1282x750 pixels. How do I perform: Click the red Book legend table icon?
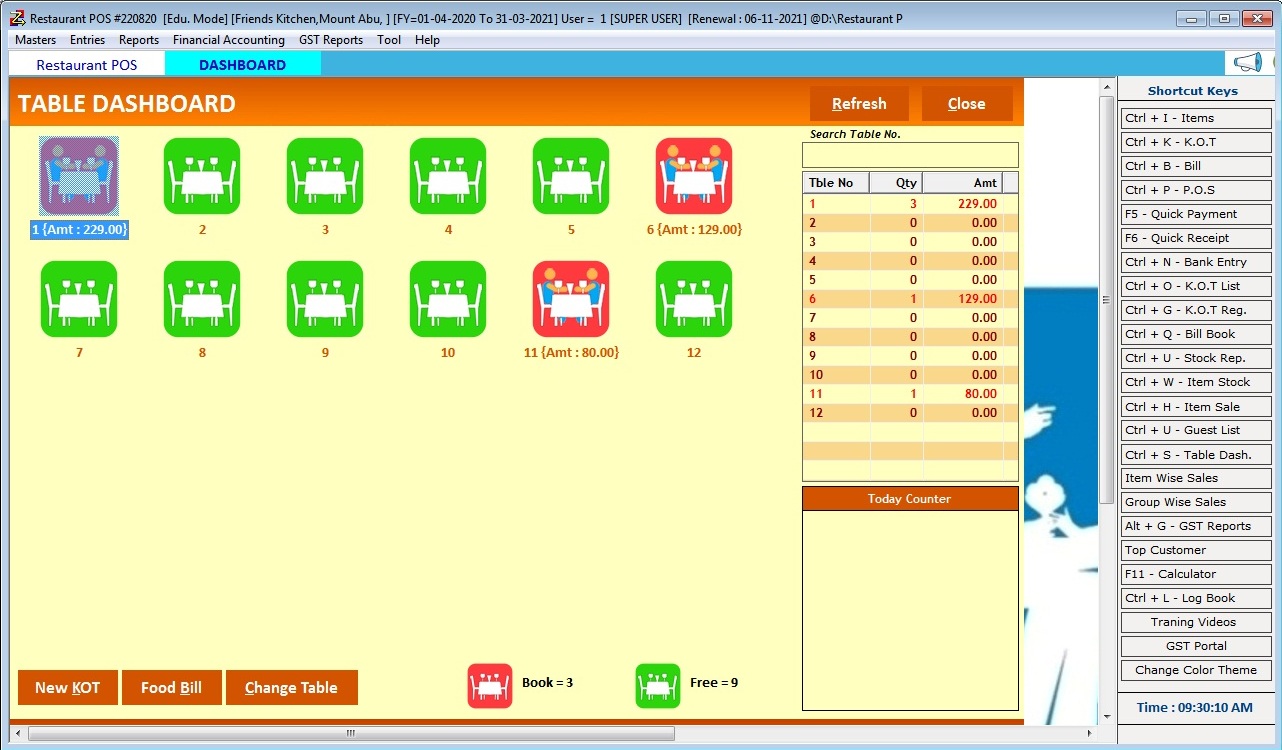pyautogui.click(x=489, y=684)
